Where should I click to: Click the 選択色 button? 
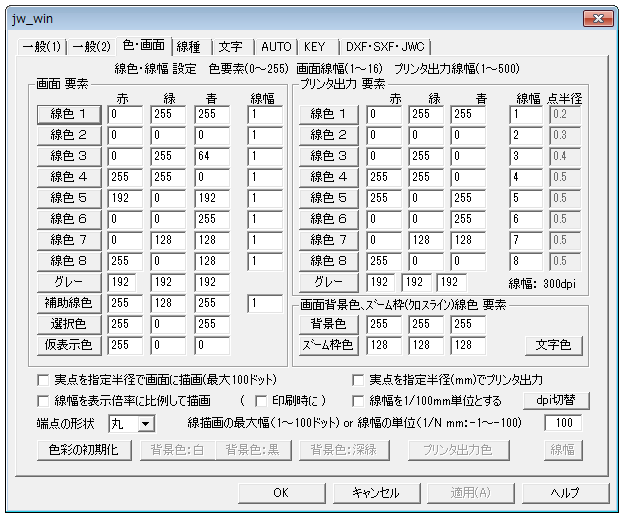tap(69, 324)
